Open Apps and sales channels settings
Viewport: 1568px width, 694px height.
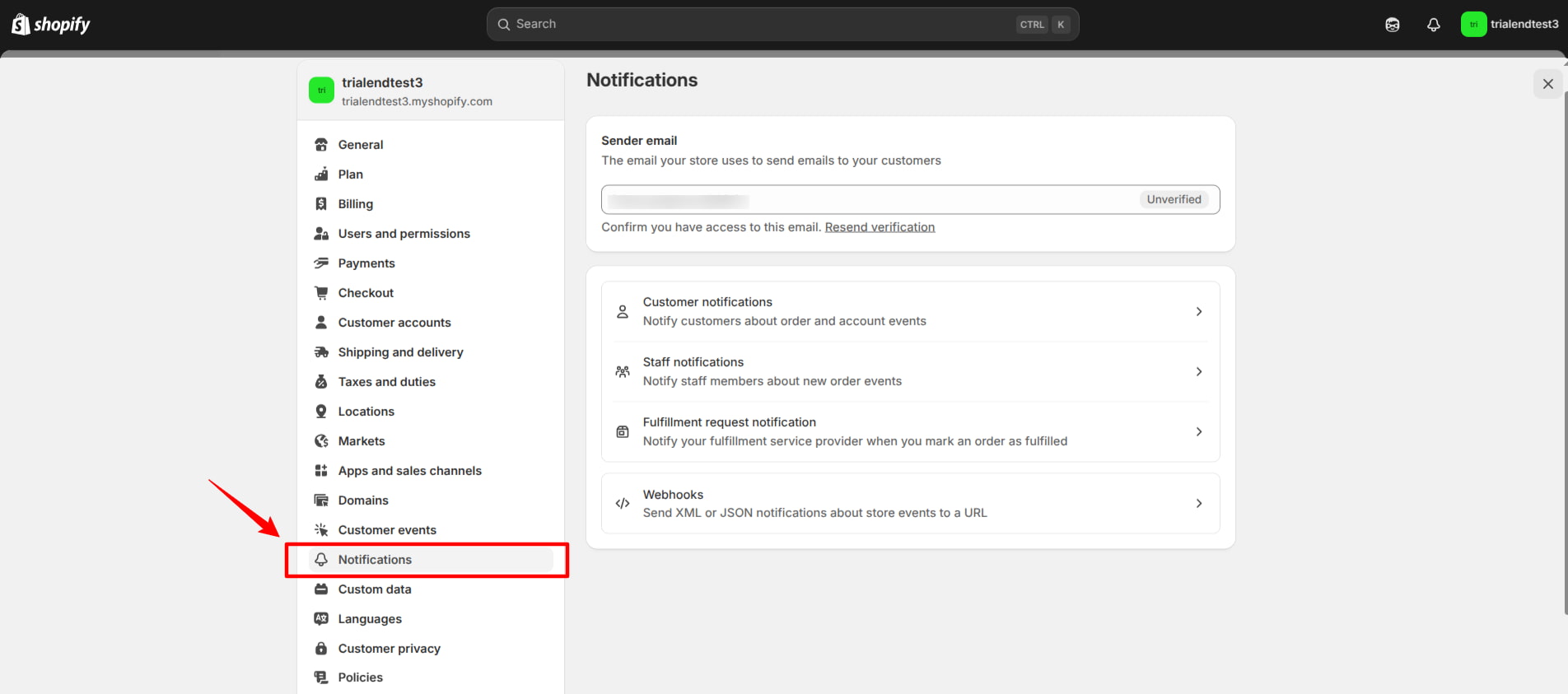(409, 471)
